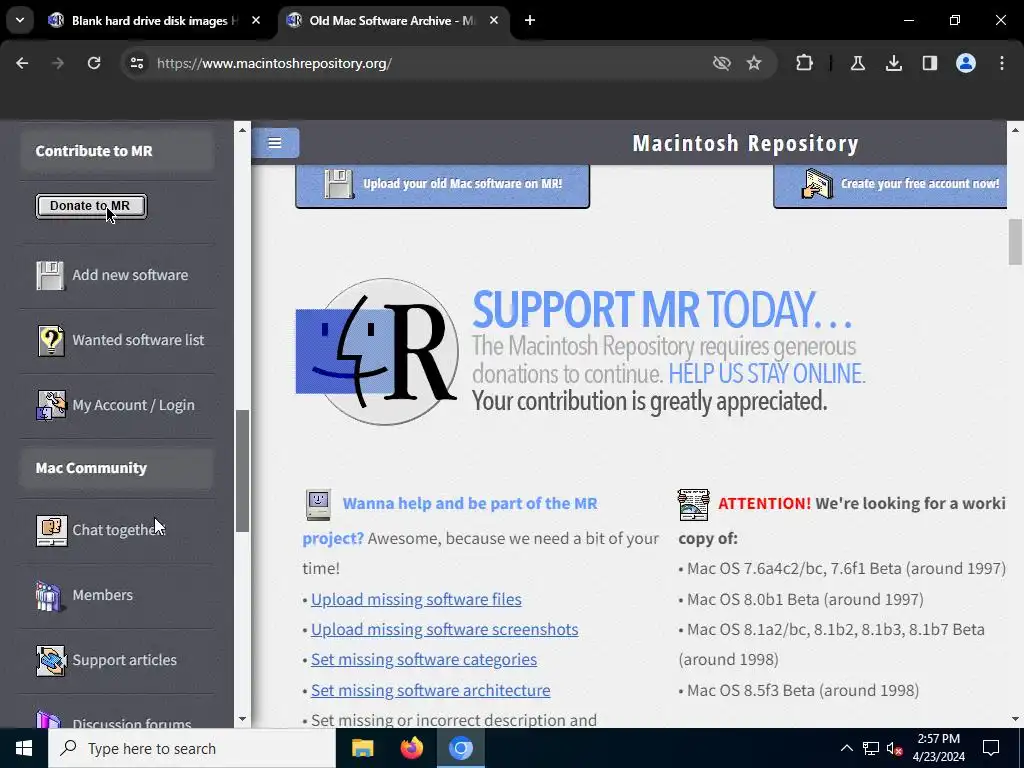The width and height of the screenshot is (1024, 768).
Task: Open the Upload missing software screenshots link
Action: tap(444, 630)
